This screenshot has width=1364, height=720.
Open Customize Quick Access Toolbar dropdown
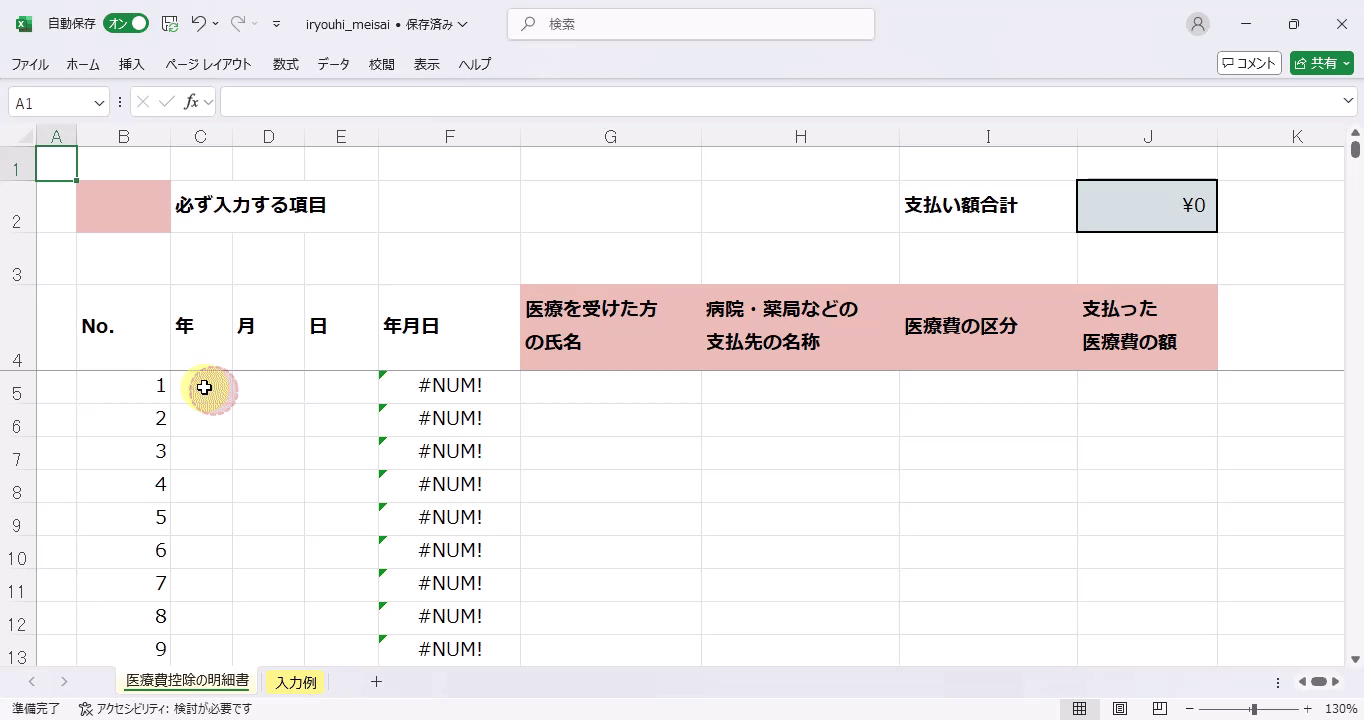click(x=277, y=24)
